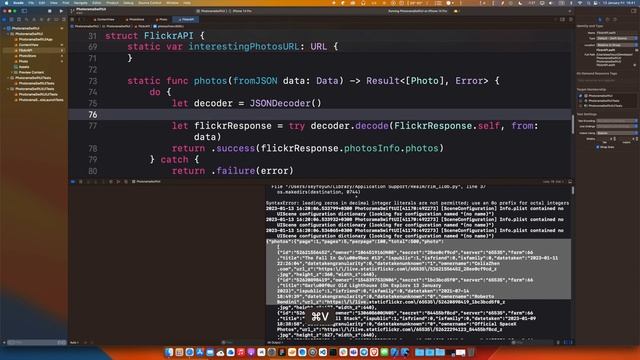Collapse the PhotoramaSwiftUI group folder

point(8,34)
